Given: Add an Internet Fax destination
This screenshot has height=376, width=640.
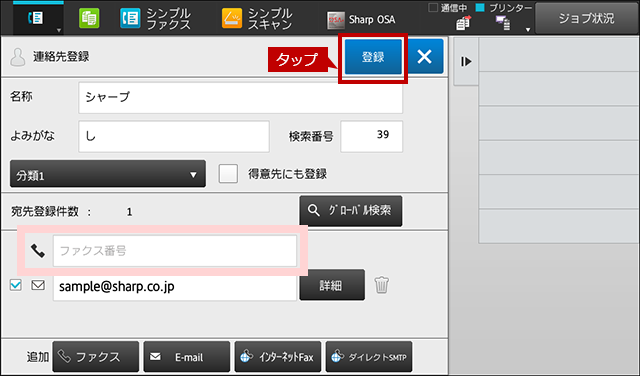Looking at the screenshot, I should coord(278,357).
